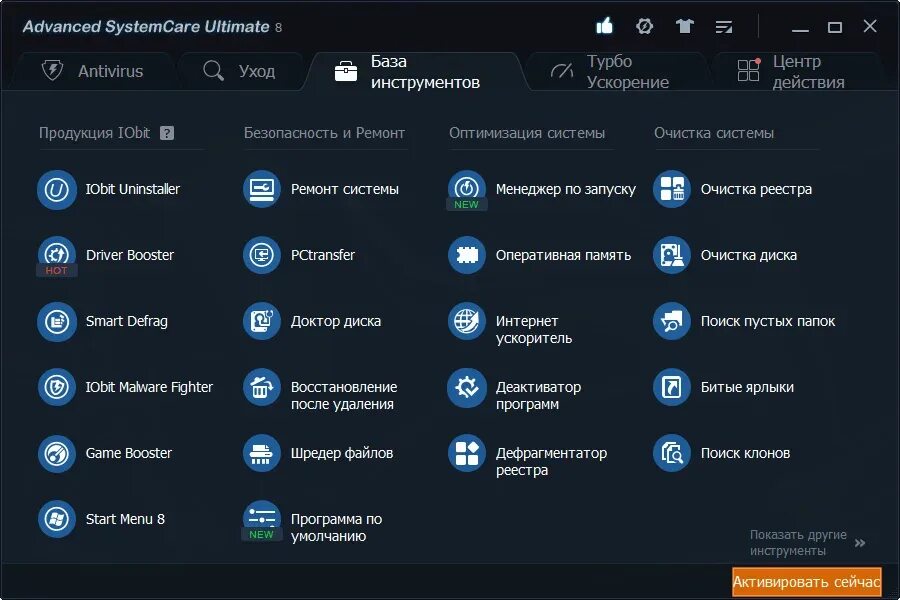Viewport: 900px width, 600px height.
Task: Click the Game Booster text label
Action: pos(129,454)
